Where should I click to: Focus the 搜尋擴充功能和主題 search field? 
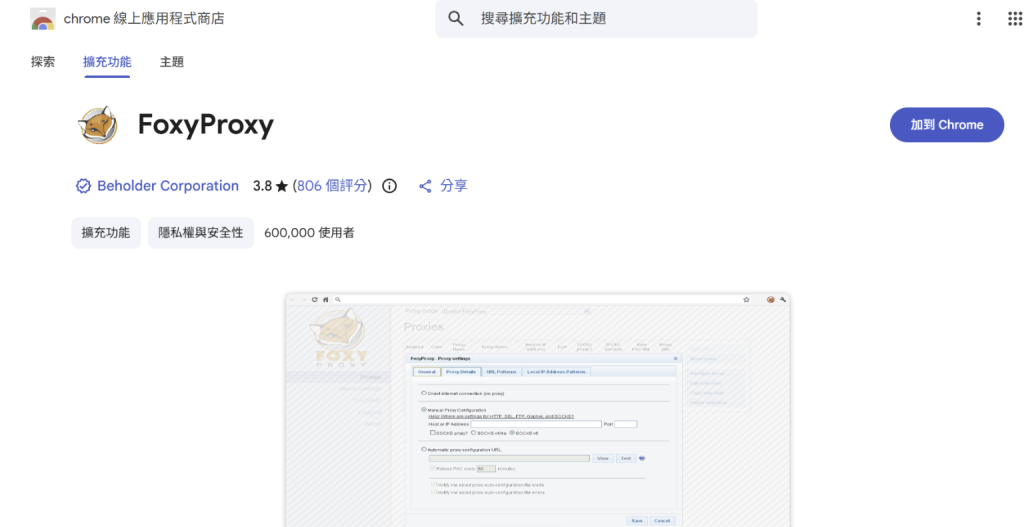[x=596, y=18]
